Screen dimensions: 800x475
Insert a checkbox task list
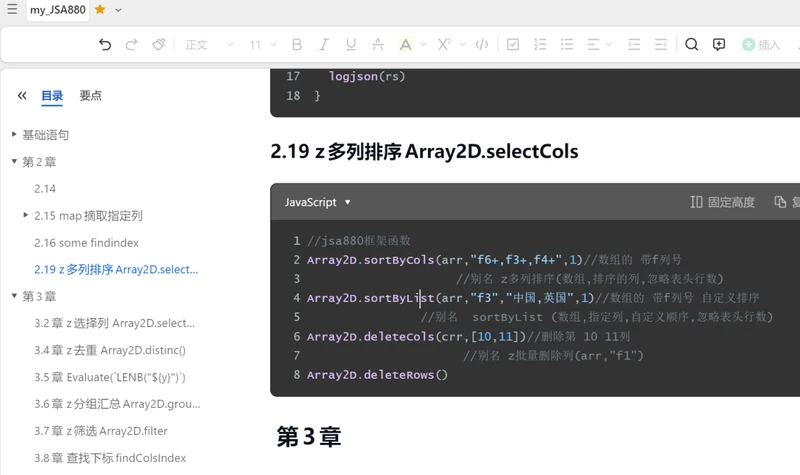point(513,45)
